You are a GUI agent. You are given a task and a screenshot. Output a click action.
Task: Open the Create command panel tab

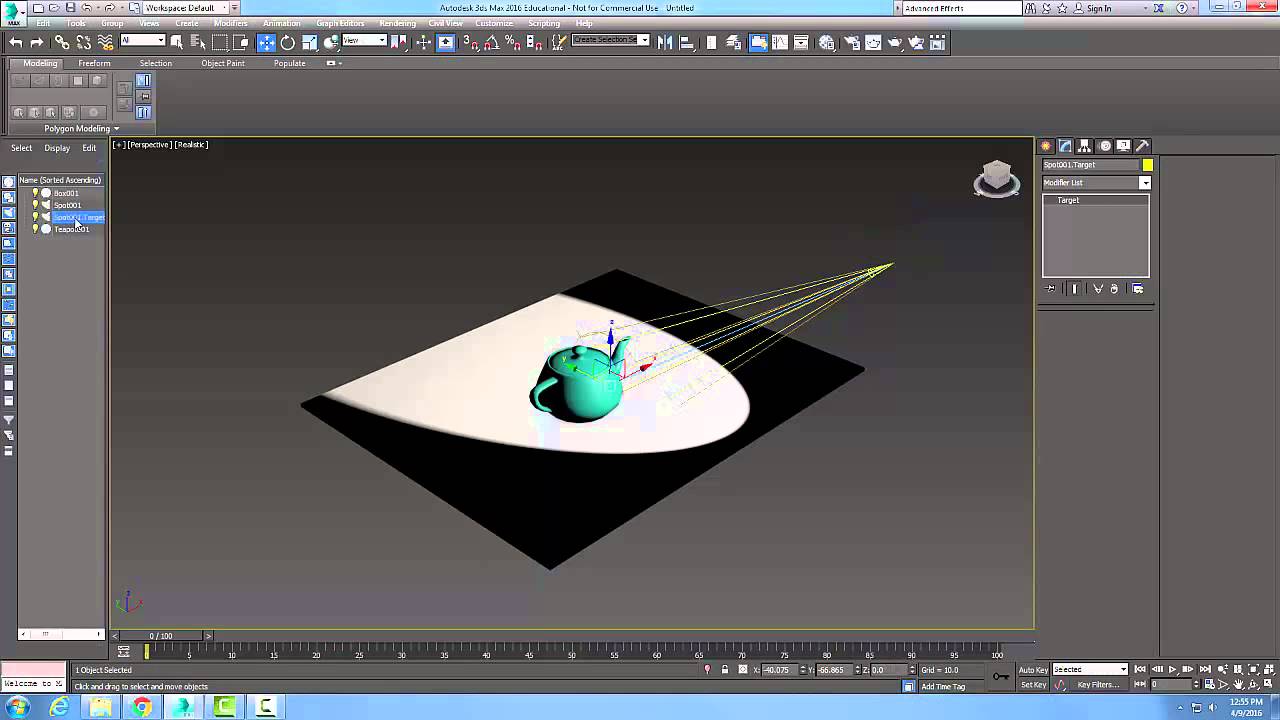1046,146
